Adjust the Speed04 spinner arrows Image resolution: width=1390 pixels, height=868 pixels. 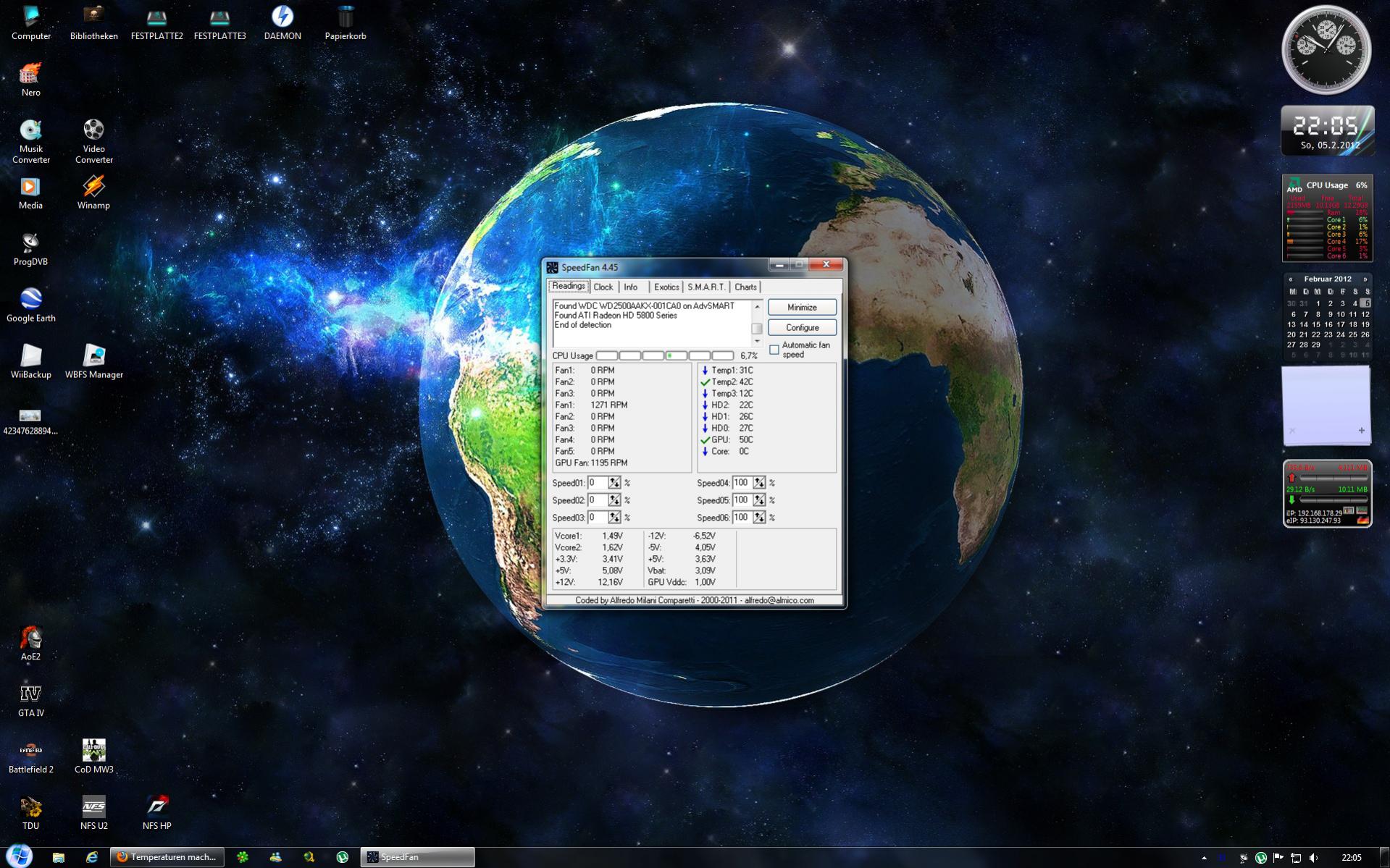coord(758,483)
